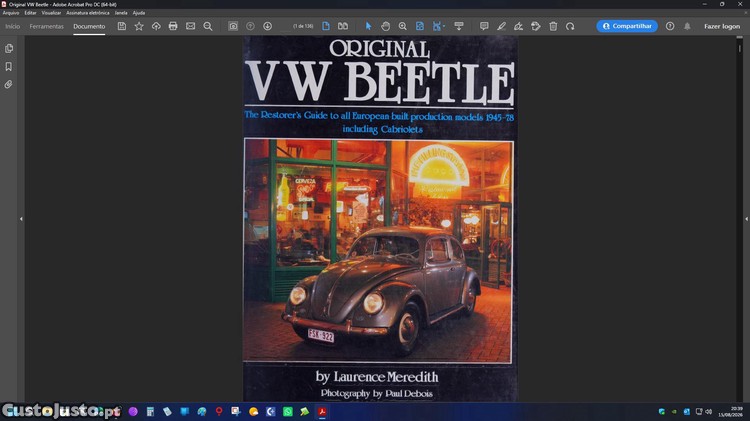Screen dimensions: 750x421
Task: Open WhatsApp from the taskbar
Action: pos(287,411)
